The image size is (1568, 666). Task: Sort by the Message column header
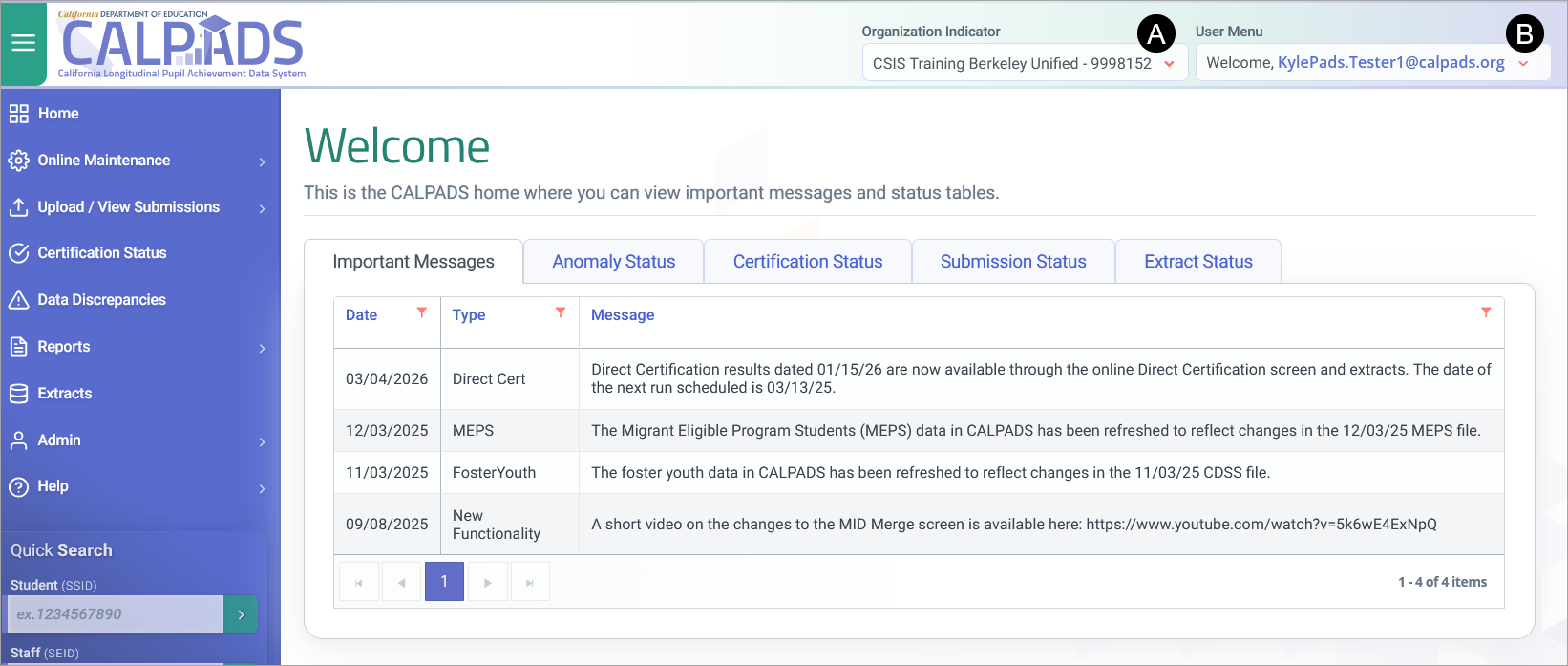tap(623, 315)
